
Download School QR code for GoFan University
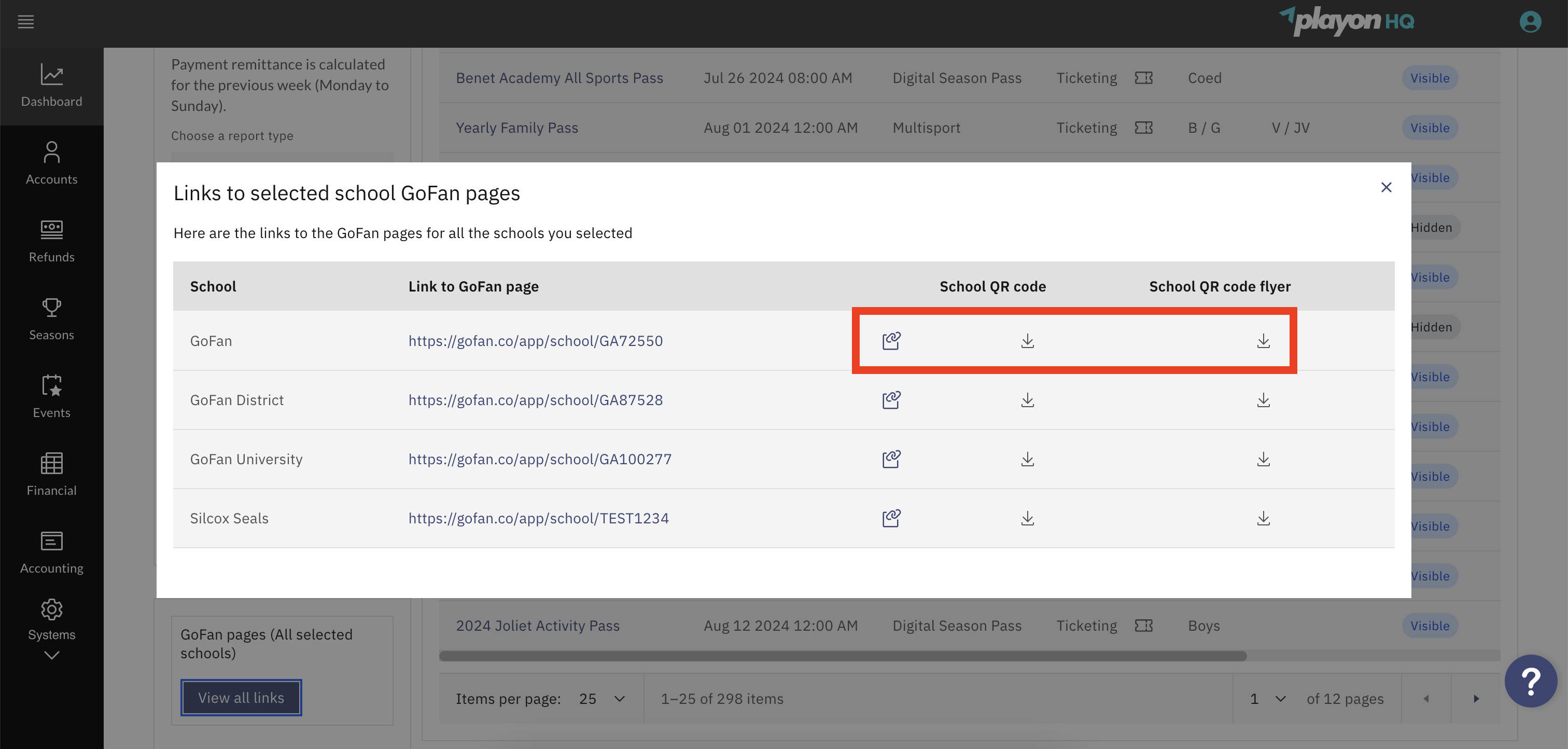tap(1028, 459)
